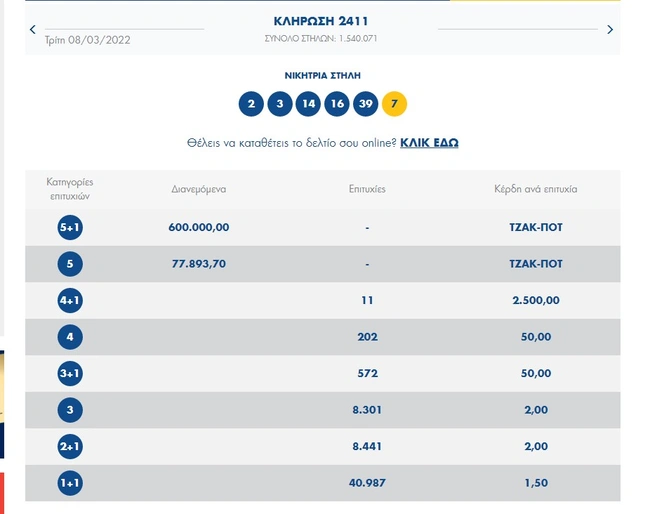Select winning number ball 2
Viewport: 650px width, 514px height.
(x=251, y=104)
